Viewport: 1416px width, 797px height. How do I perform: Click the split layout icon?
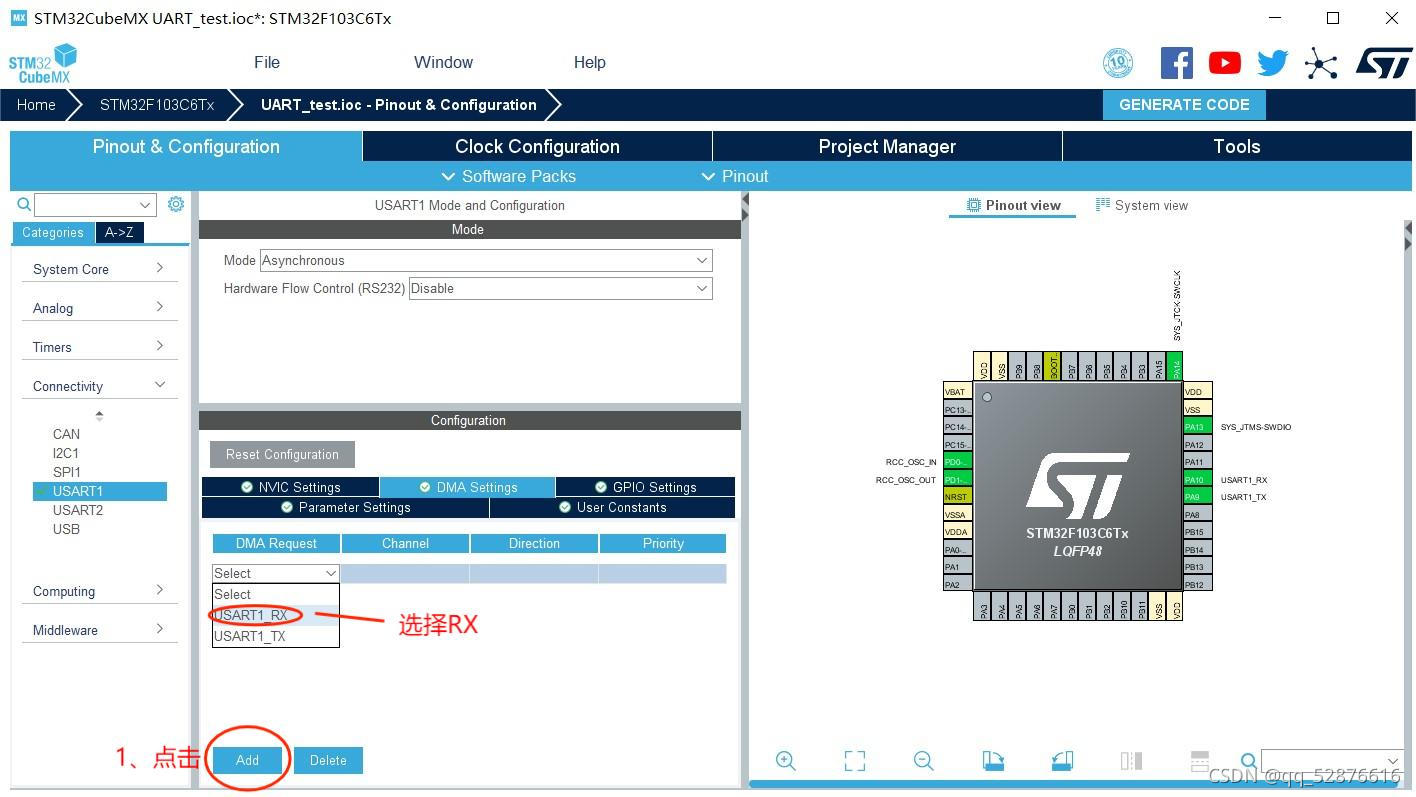tap(1200, 761)
